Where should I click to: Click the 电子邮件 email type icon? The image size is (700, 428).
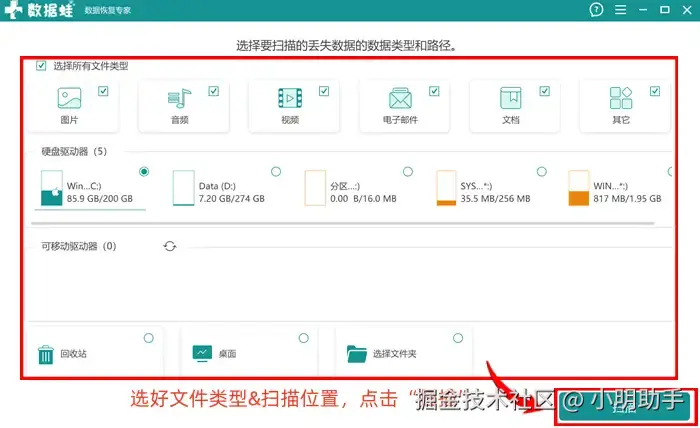tap(400, 98)
